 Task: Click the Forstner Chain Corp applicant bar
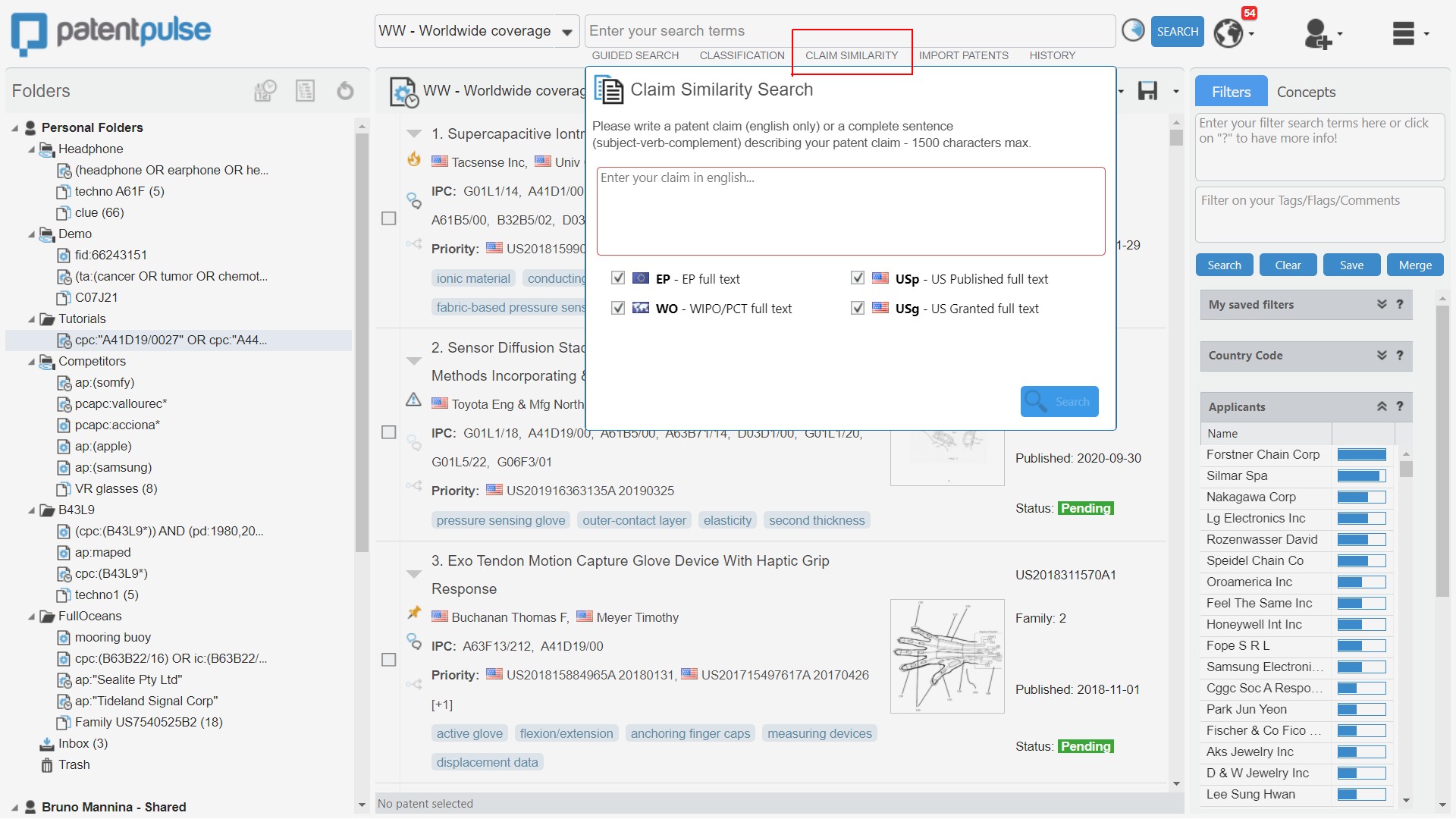[x=1361, y=455]
